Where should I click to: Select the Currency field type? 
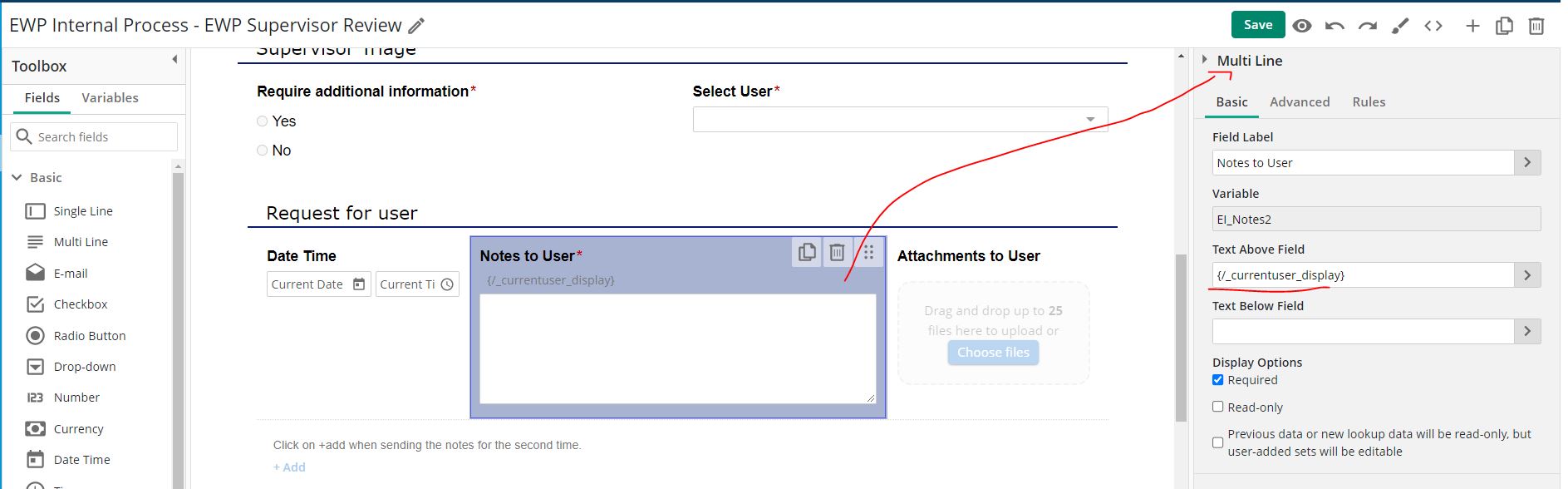click(65, 429)
